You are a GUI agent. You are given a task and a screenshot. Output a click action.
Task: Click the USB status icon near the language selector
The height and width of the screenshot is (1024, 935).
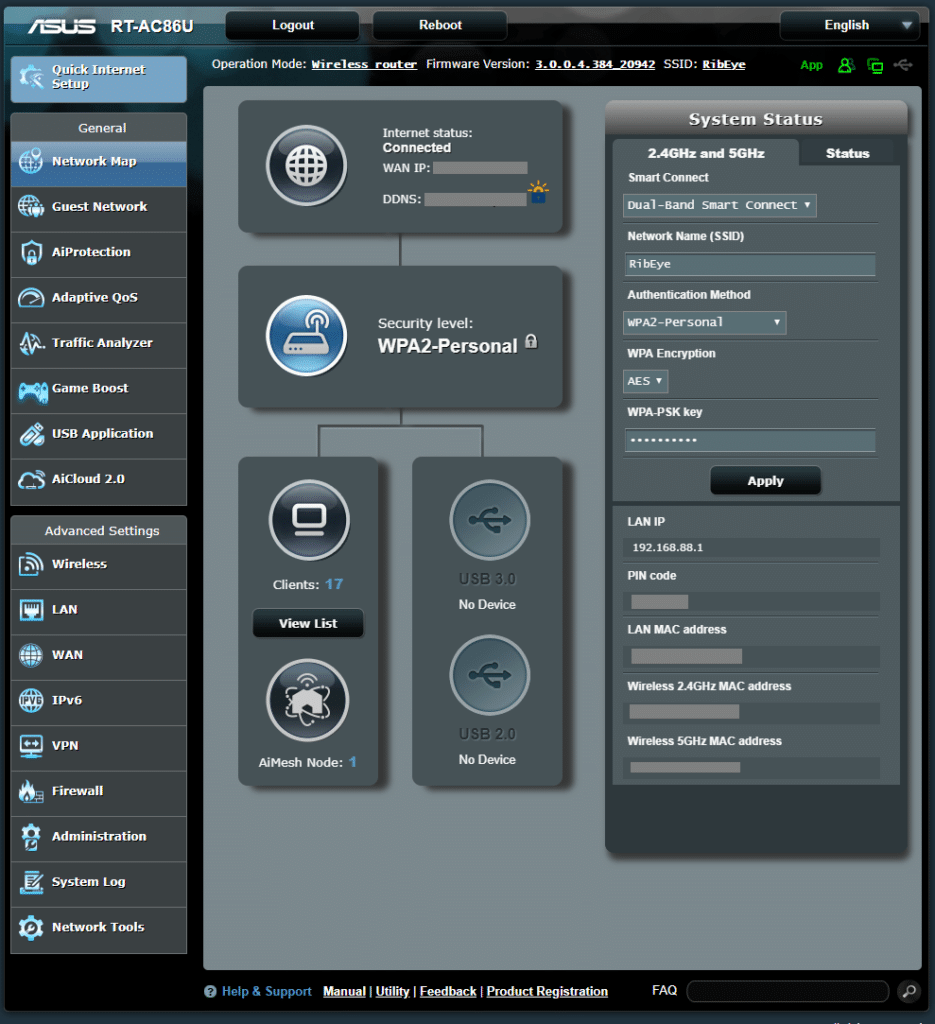pos(903,64)
